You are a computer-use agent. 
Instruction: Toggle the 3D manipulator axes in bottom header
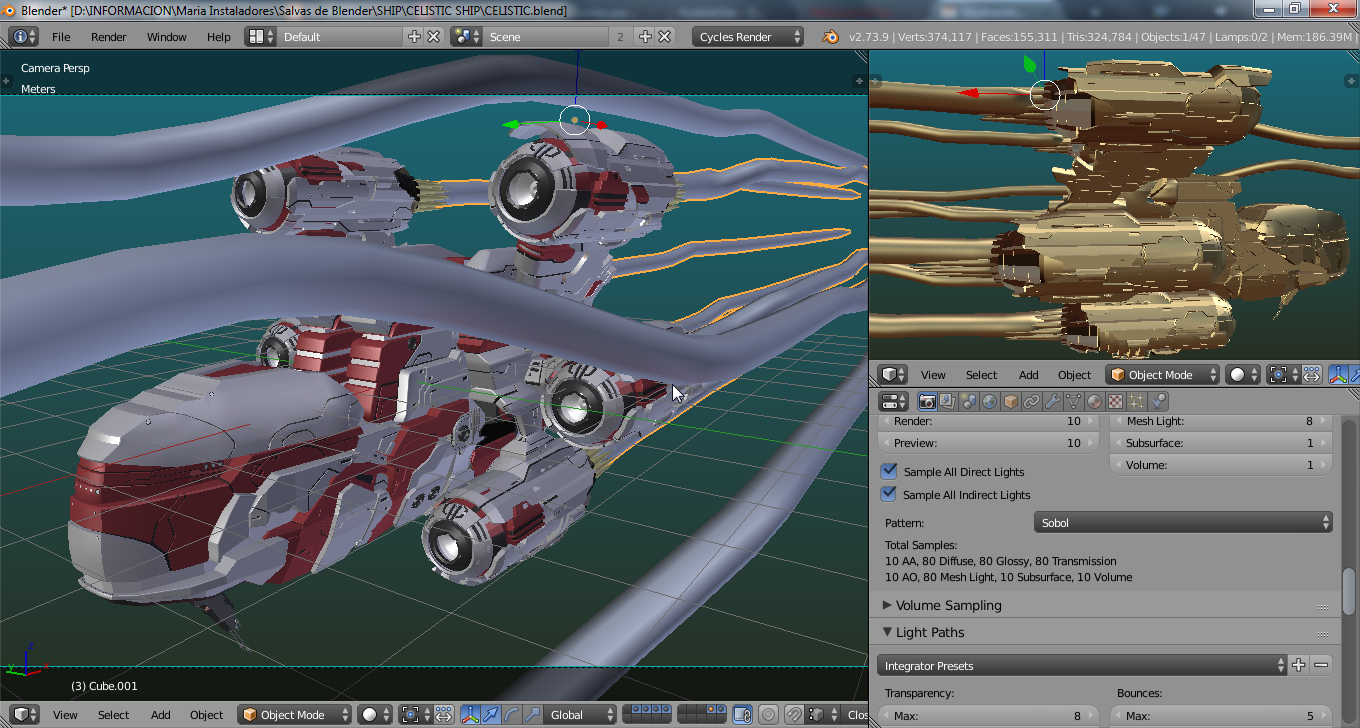469,715
